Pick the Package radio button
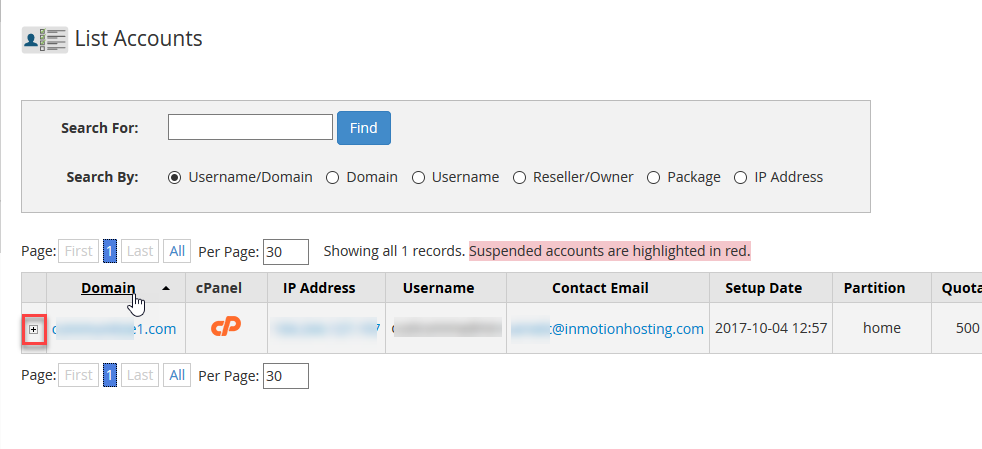 click(x=653, y=177)
